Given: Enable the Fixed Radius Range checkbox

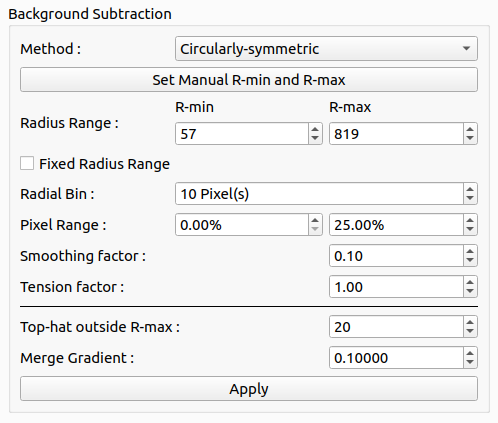Looking at the screenshot, I should (x=27, y=164).
